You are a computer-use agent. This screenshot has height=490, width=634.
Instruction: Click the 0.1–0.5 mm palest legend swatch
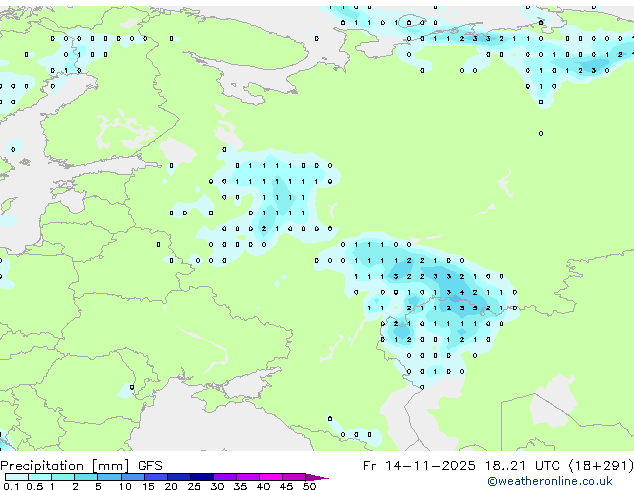[x=17, y=477]
